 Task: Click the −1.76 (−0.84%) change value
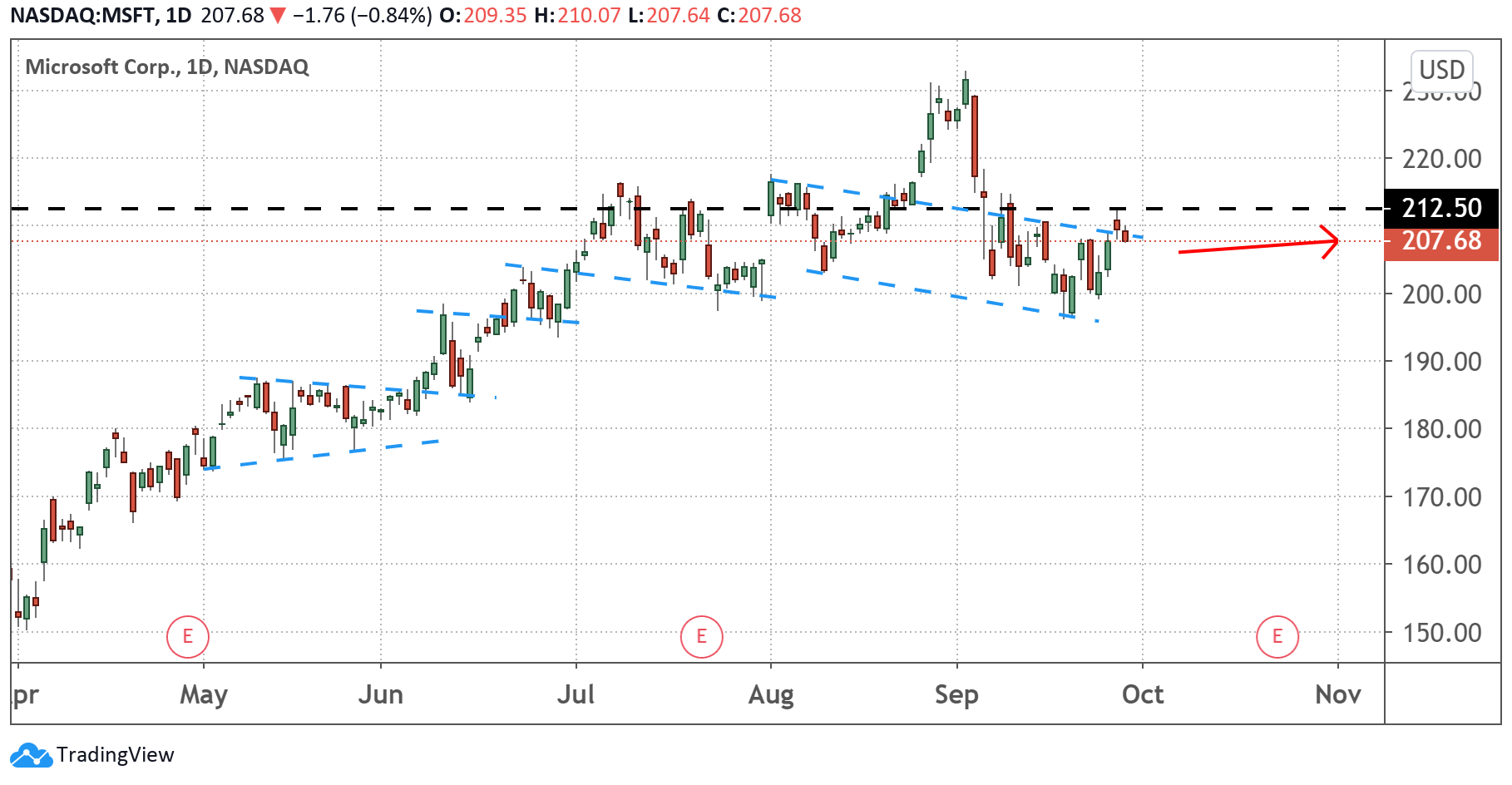[362, 16]
